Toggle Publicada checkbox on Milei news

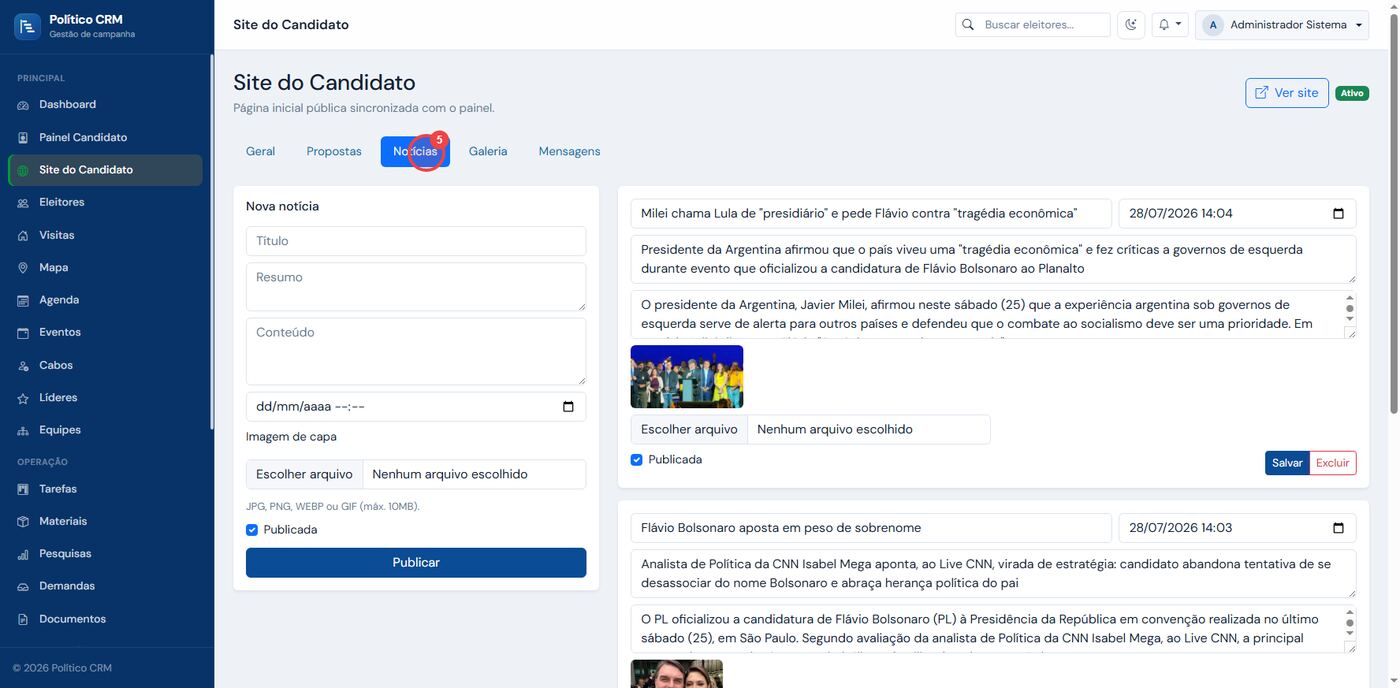pyautogui.click(x=637, y=460)
